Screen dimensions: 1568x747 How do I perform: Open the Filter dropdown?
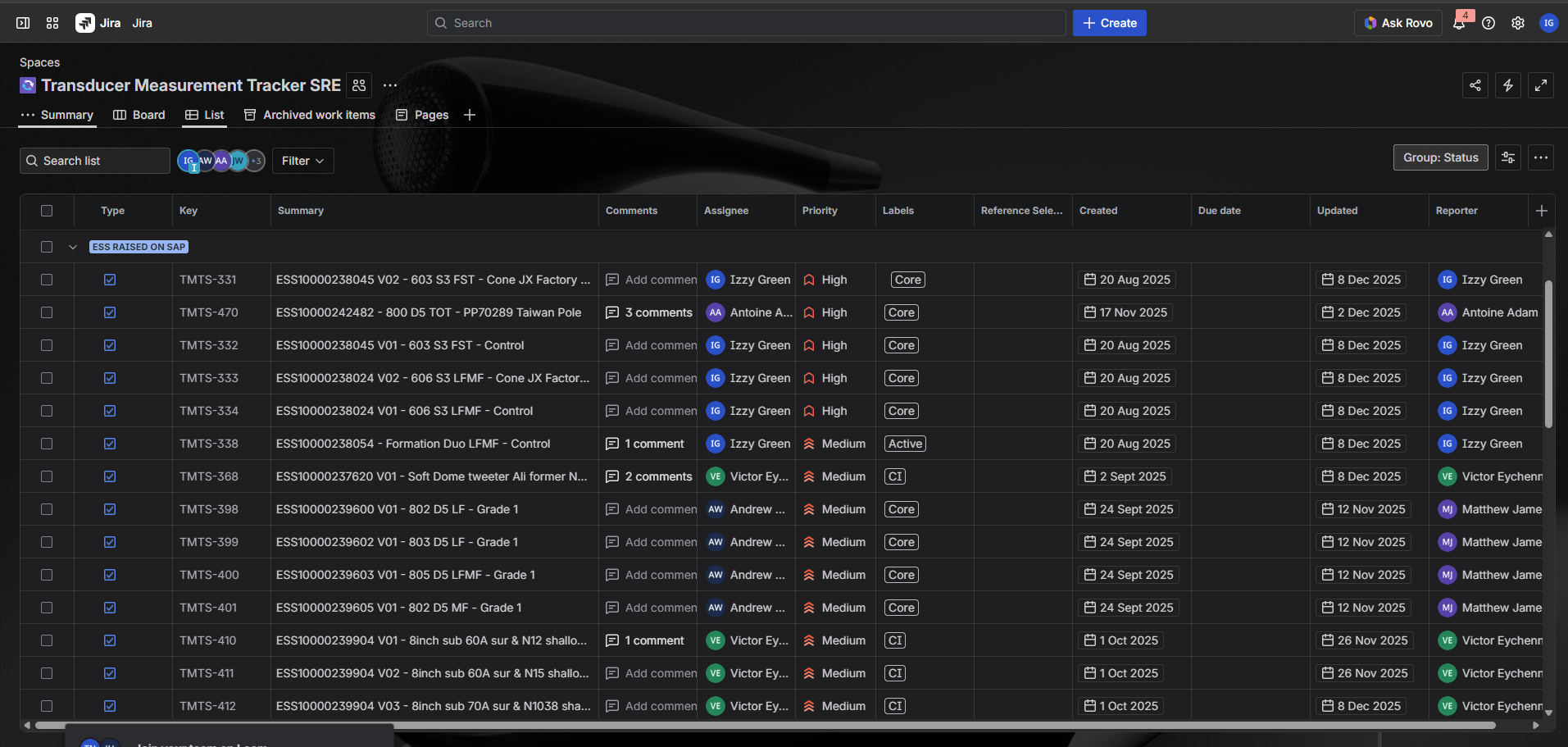(302, 161)
